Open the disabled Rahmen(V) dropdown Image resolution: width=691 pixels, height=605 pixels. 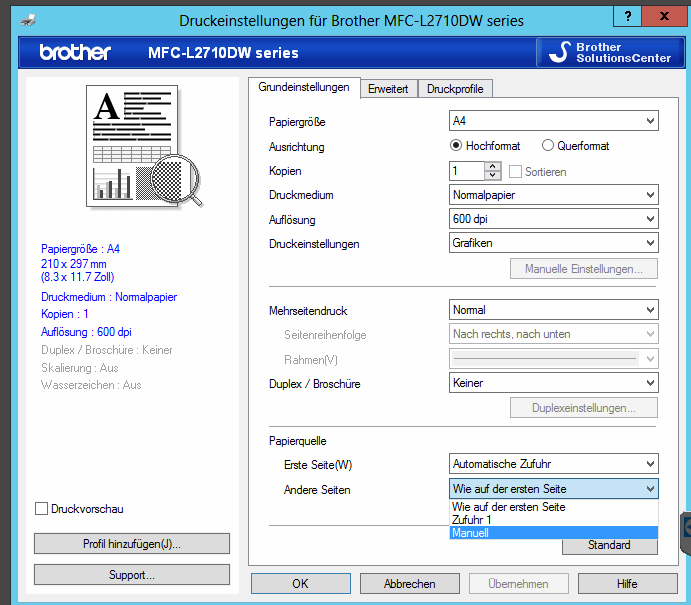click(x=554, y=359)
